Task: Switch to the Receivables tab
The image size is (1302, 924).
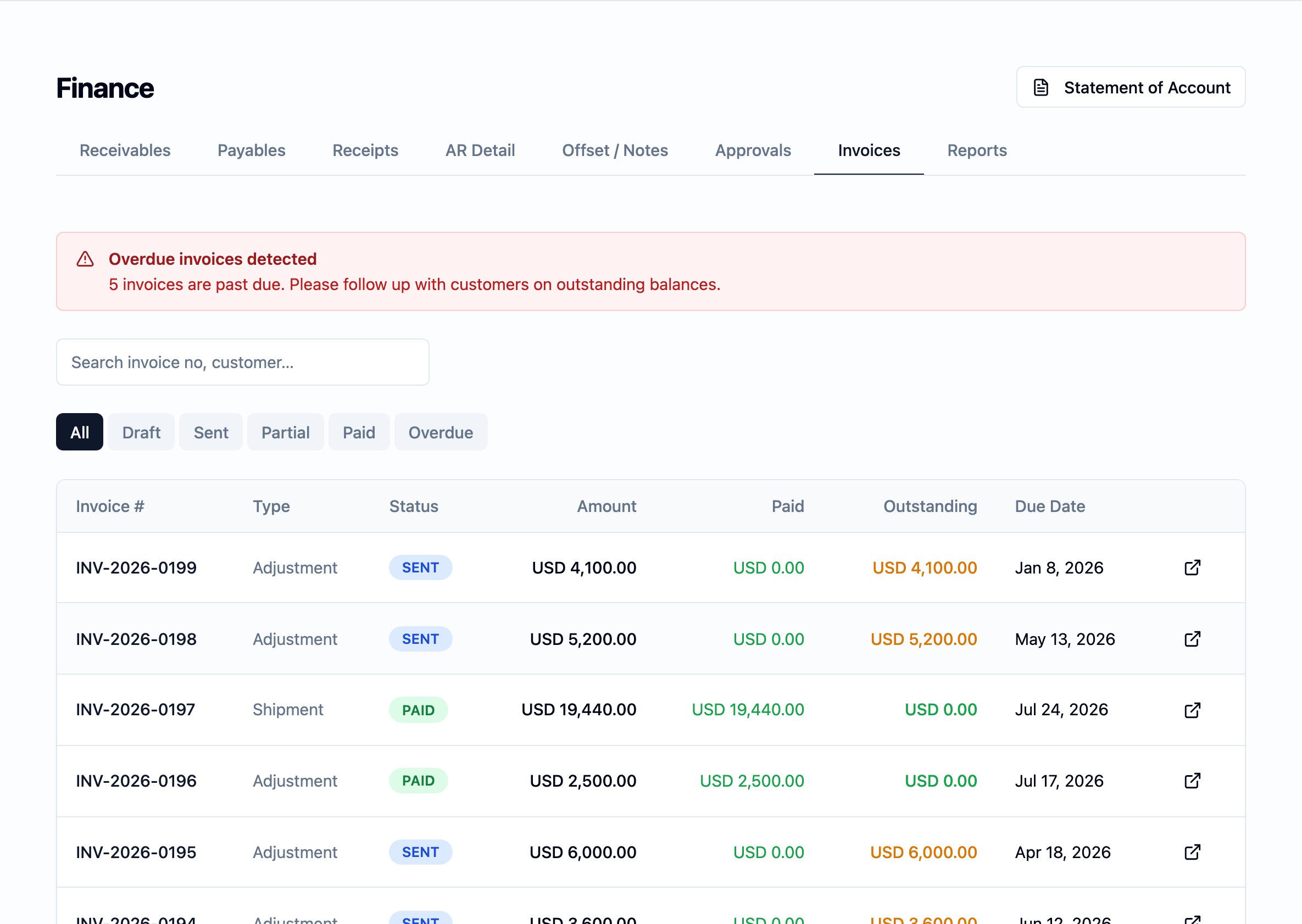Action: pos(125,150)
